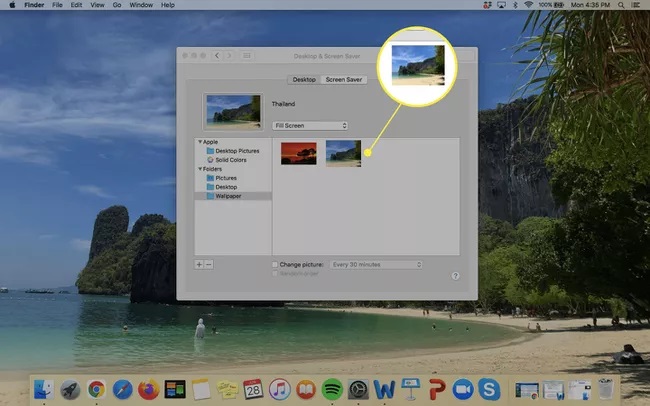The width and height of the screenshot is (650, 406).
Task: Open the Every 30 minutes dropdown
Action: (376, 265)
